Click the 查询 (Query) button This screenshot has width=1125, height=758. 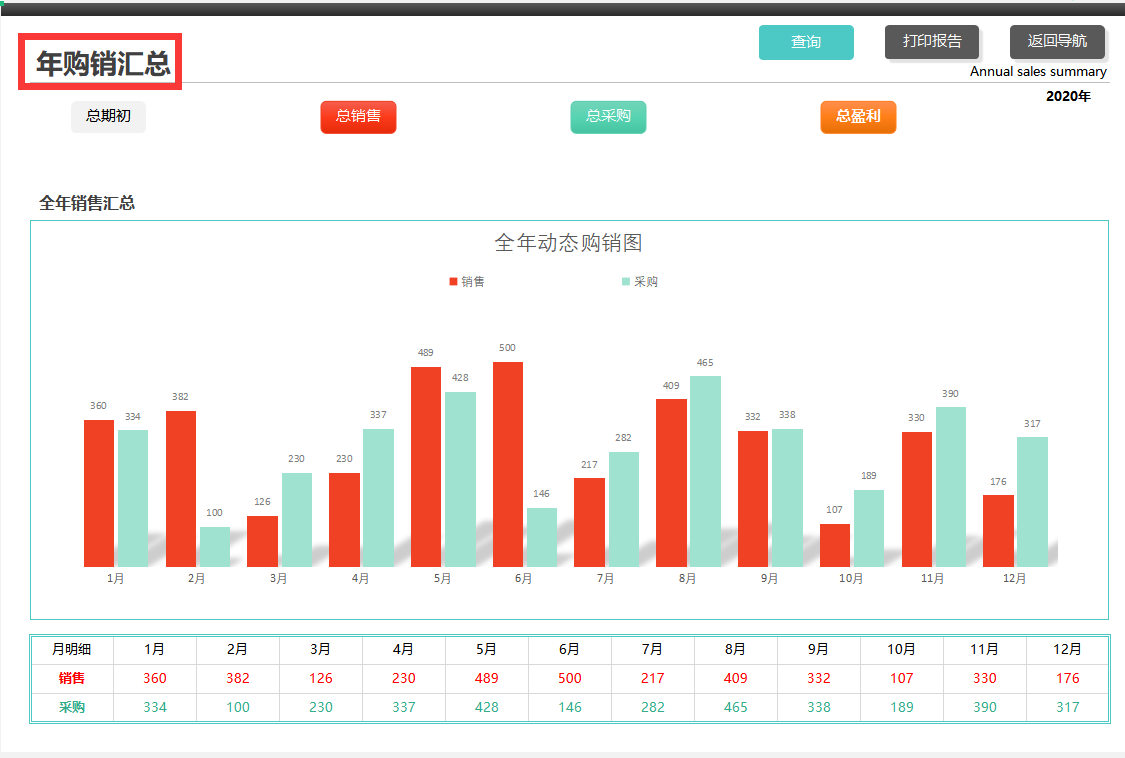[x=806, y=42]
